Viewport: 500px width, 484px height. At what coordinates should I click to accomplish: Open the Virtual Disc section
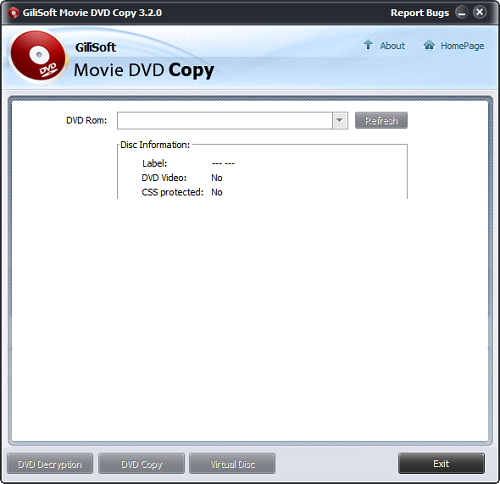point(232,464)
